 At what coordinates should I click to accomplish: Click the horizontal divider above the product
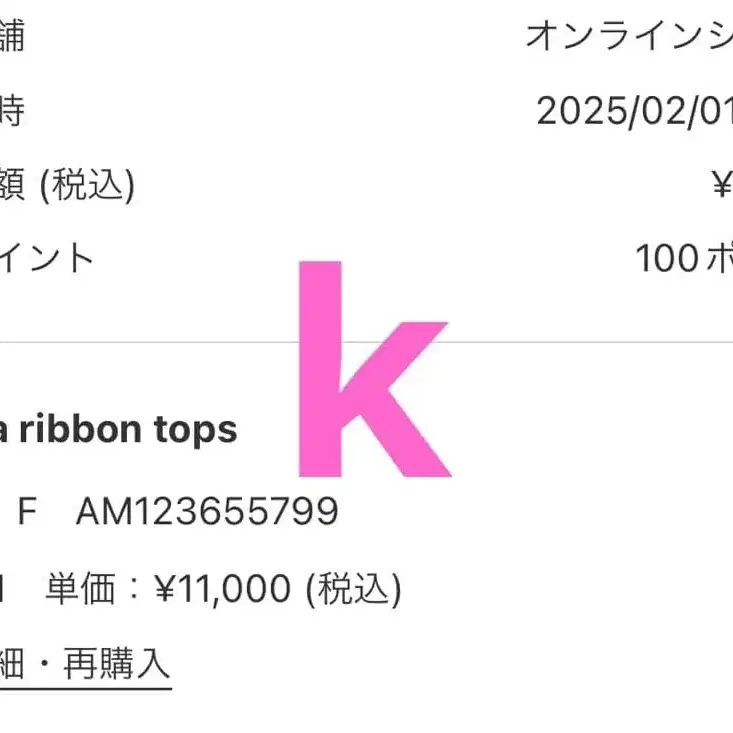(150, 343)
